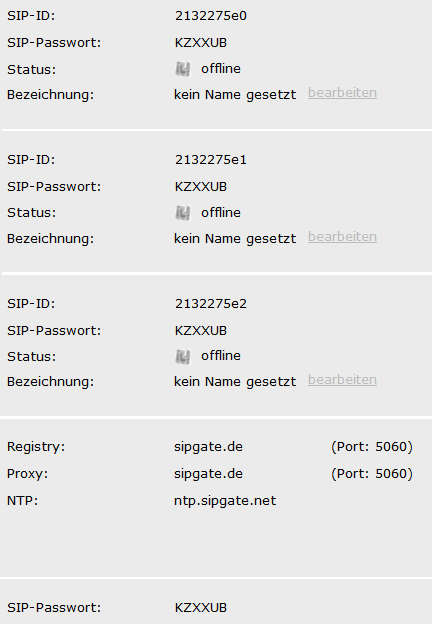Click 'kein Name gesetzt' text for 2132275e0
Screen dimensions: 432x624
(x=235, y=95)
